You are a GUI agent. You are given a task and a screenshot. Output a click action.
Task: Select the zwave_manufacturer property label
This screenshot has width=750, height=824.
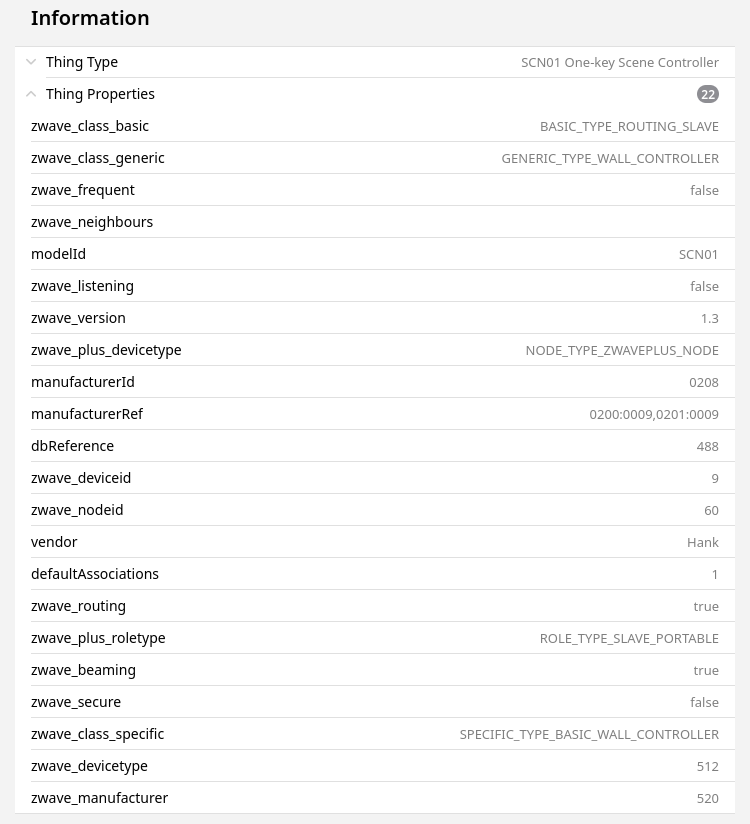tap(99, 798)
